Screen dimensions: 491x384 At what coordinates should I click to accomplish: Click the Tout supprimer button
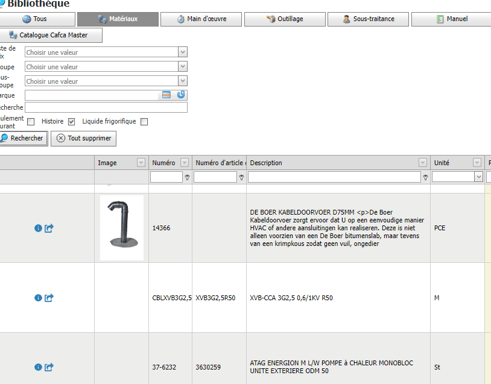[84, 138]
